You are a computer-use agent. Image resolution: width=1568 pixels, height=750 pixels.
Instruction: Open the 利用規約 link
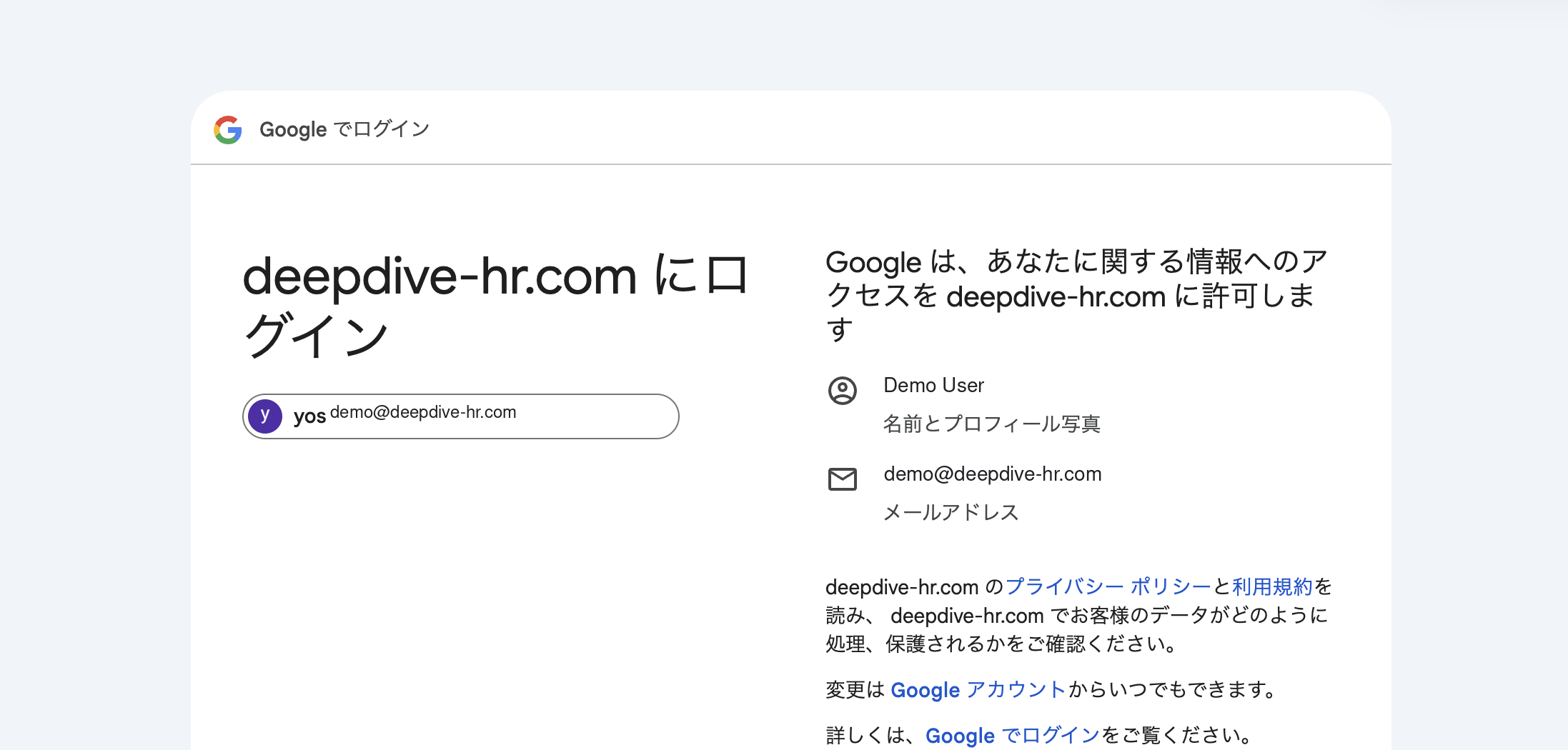[x=1273, y=586]
